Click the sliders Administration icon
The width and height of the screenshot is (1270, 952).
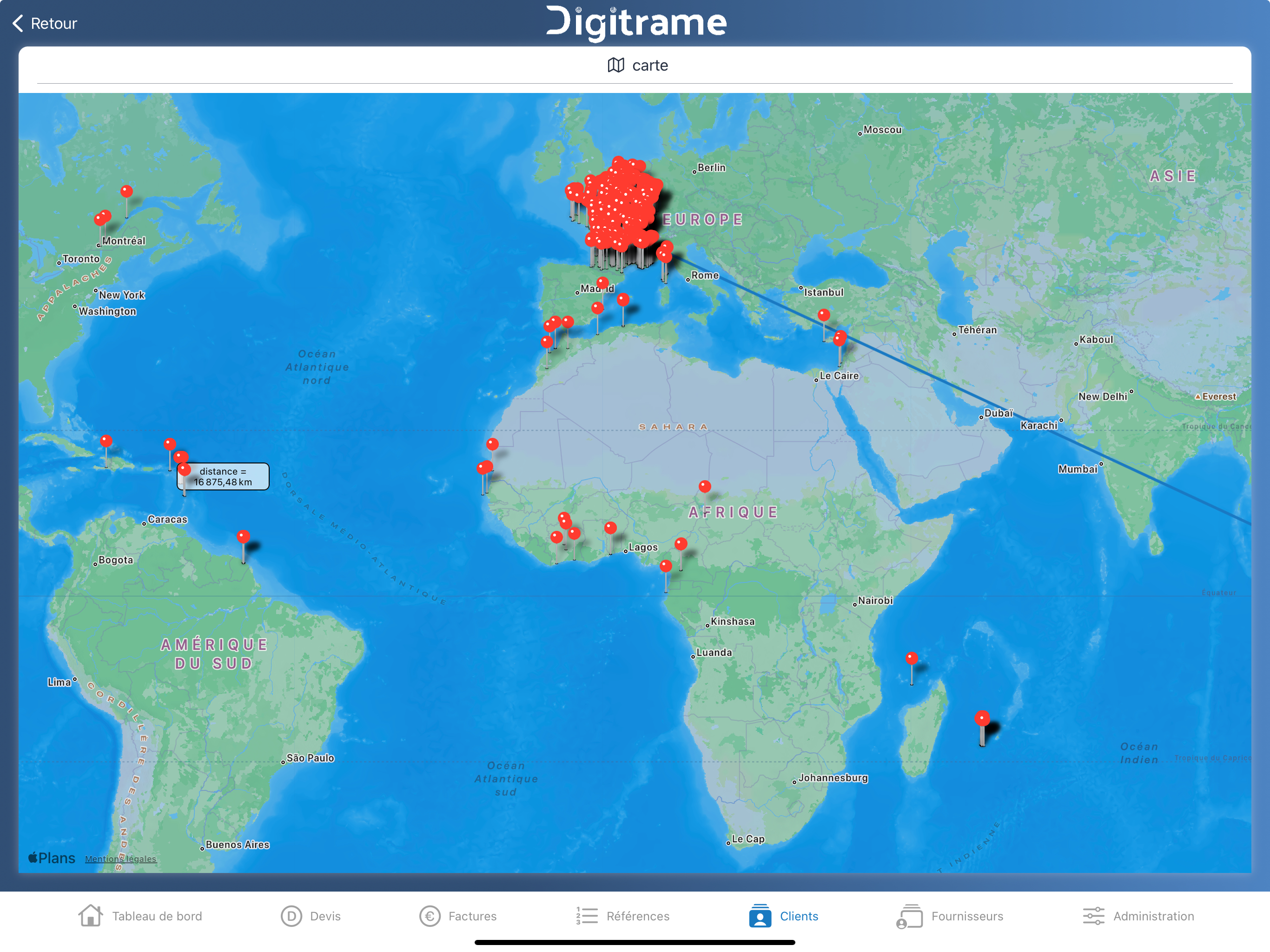pyautogui.click(x=1094, y=916)
